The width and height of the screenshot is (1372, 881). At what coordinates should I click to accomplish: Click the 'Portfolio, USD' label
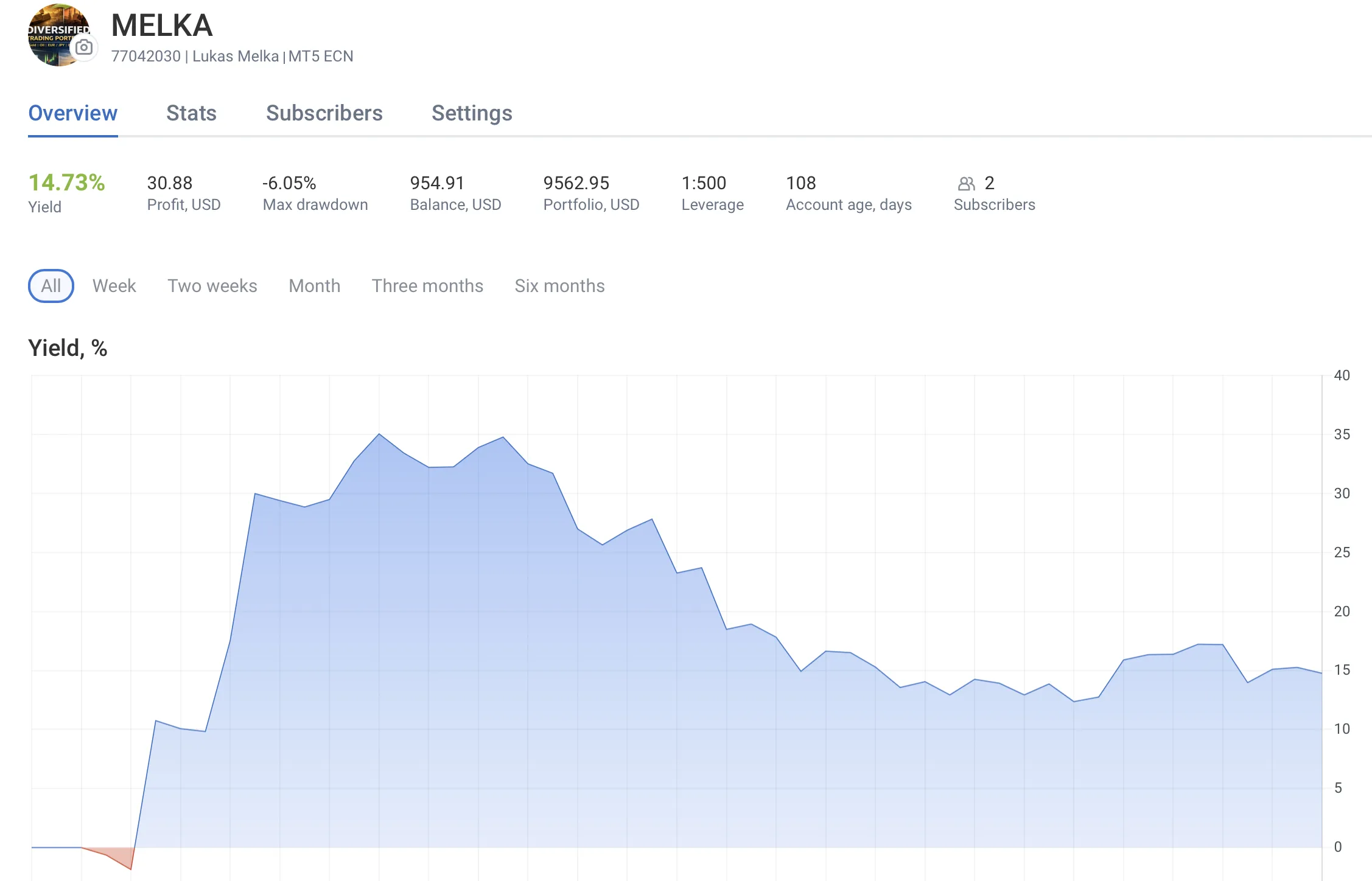click(x=591, y=205)
